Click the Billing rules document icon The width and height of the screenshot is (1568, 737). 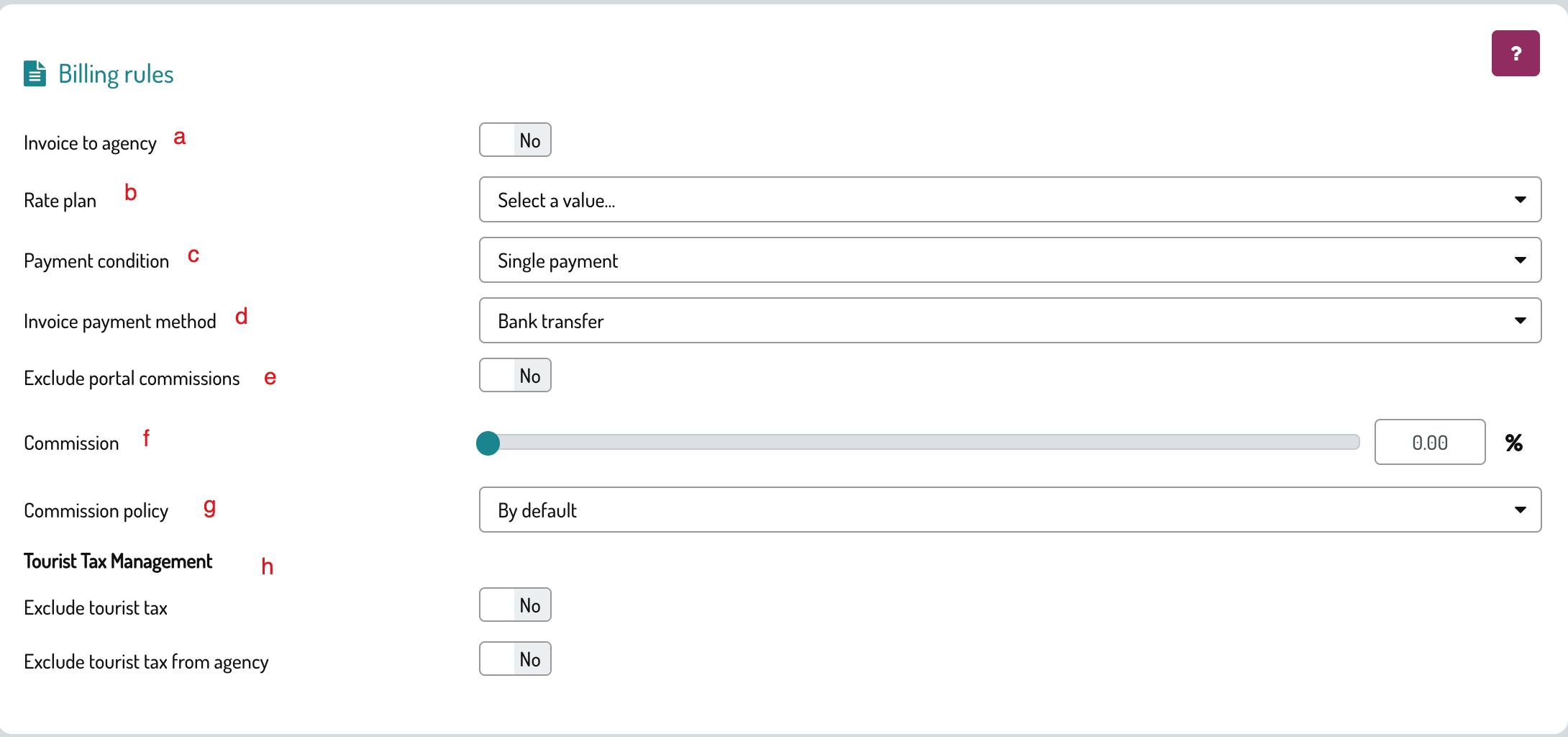click(x=35, y=74)
